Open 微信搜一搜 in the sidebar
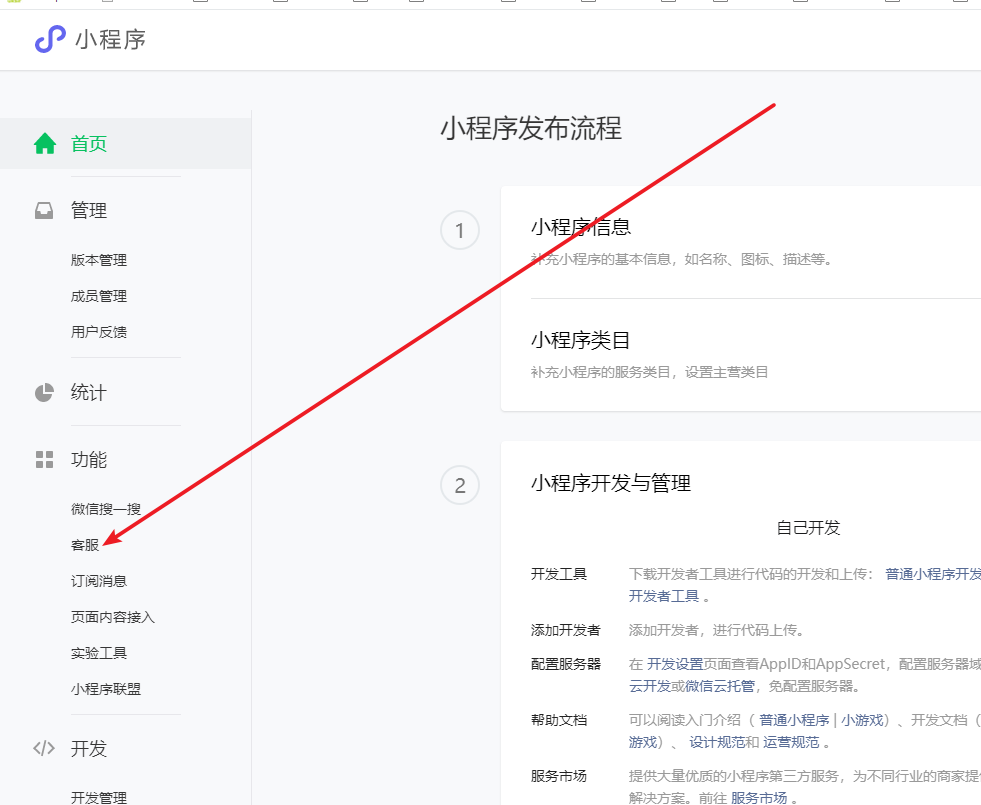Image resolution: width=981 pixels, height=805 pixels. 106,509
